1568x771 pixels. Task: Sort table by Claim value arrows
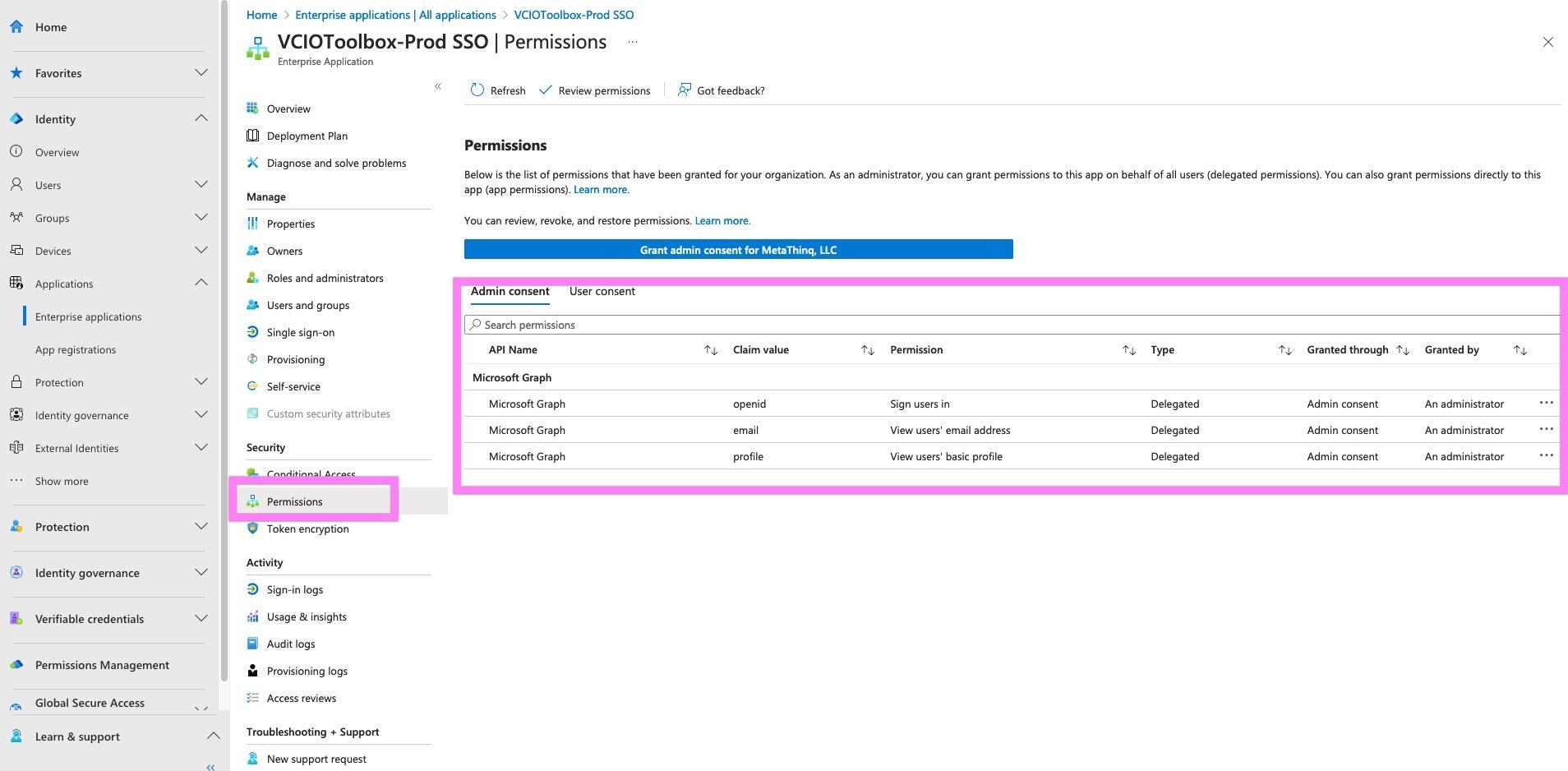868,350
